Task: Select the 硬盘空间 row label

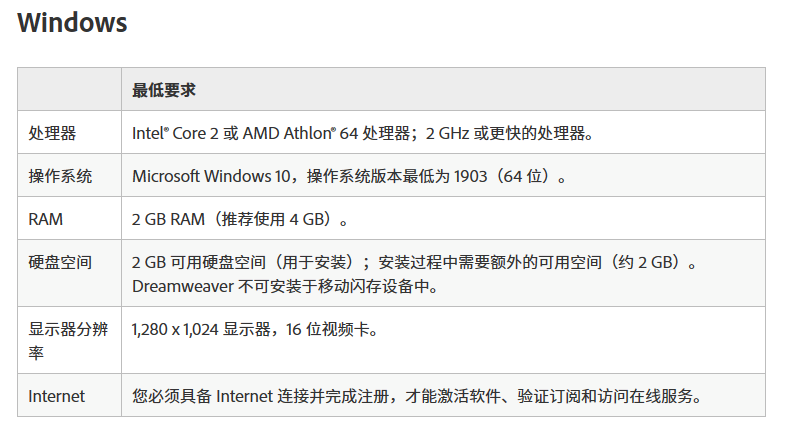Action: click(60, 262)
